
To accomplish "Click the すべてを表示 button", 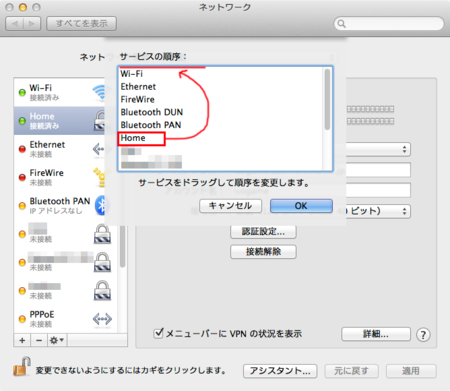I will click(x=81, y=24).
